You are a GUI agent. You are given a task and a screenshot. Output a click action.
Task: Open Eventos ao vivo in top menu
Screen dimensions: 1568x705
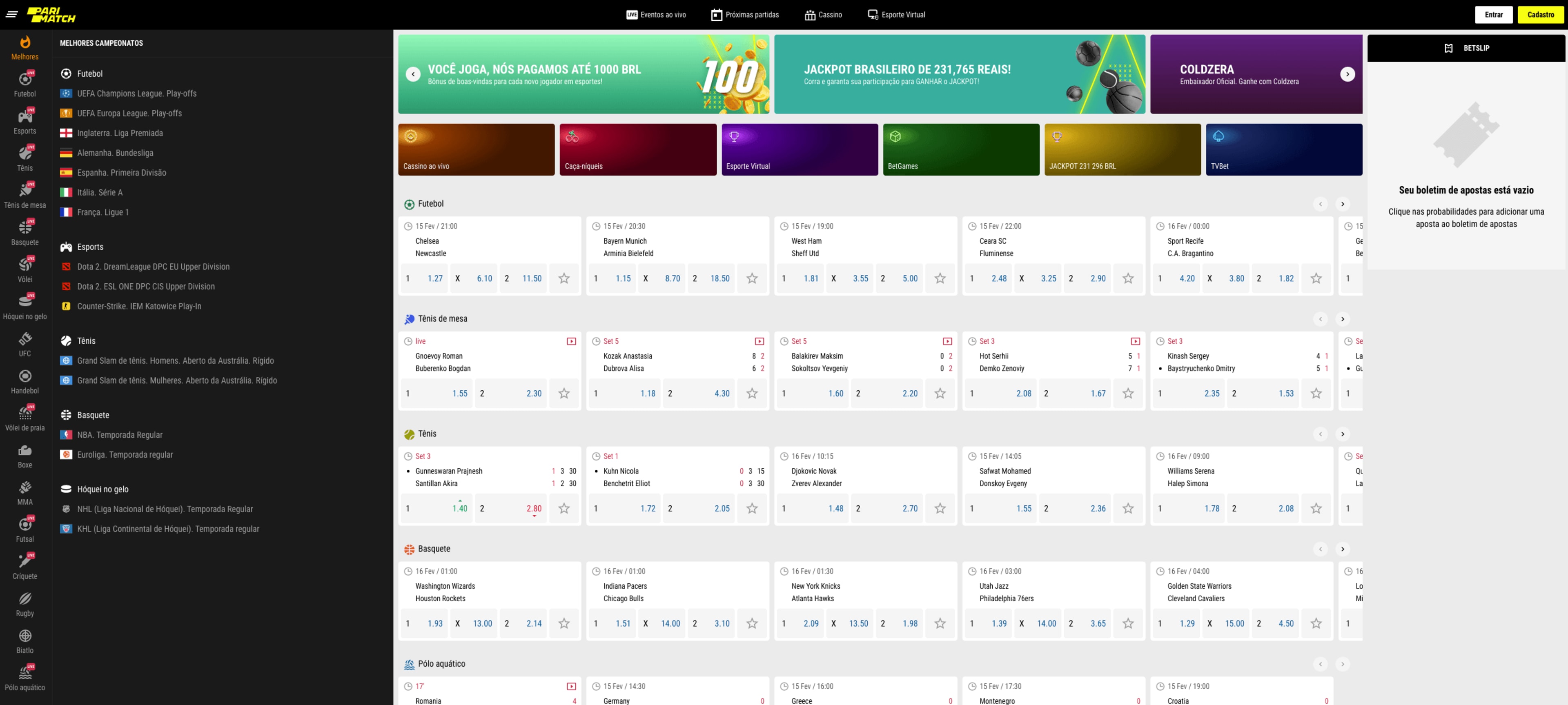(656, 15)
